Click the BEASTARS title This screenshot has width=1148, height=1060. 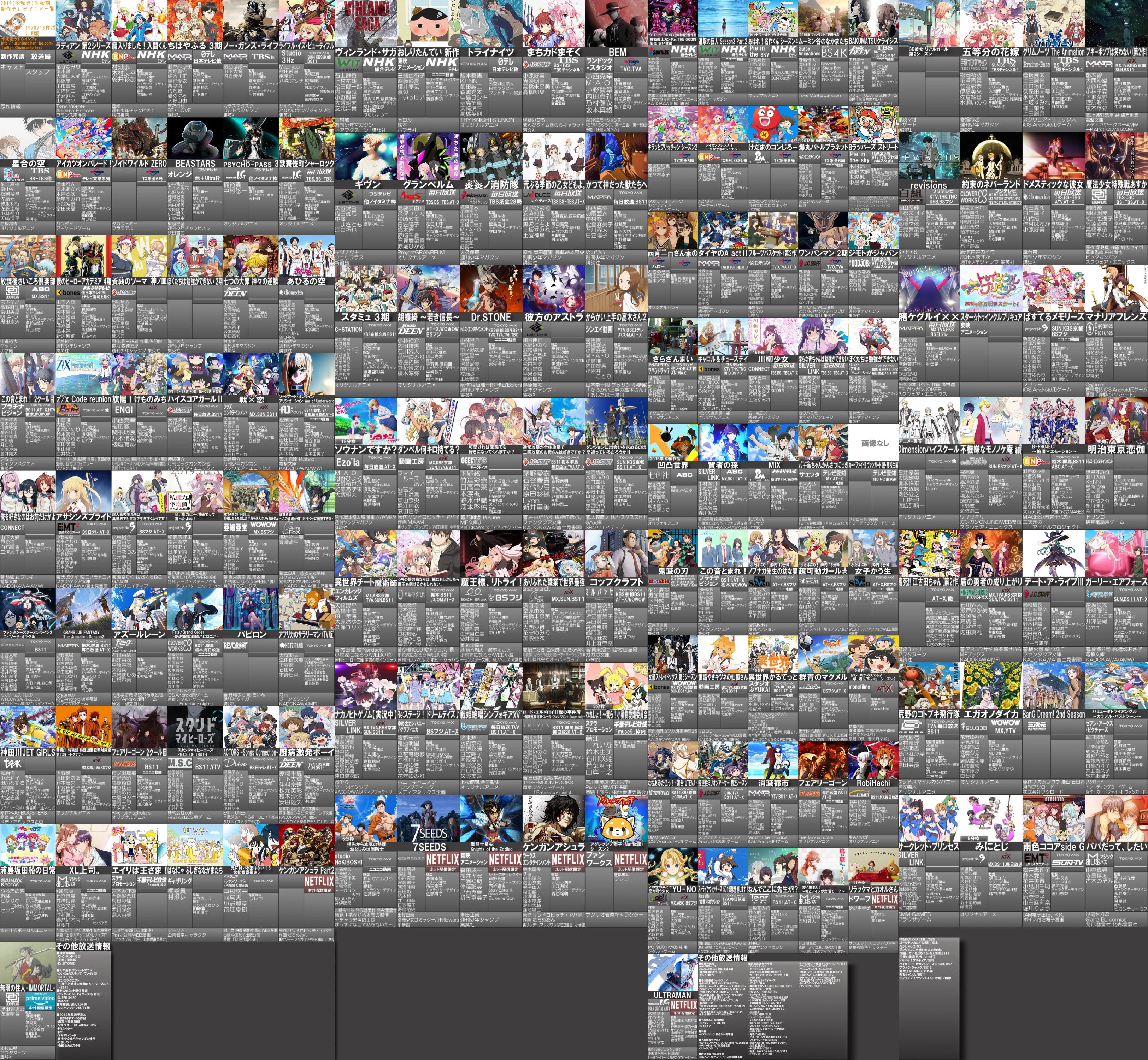(195, 164)
